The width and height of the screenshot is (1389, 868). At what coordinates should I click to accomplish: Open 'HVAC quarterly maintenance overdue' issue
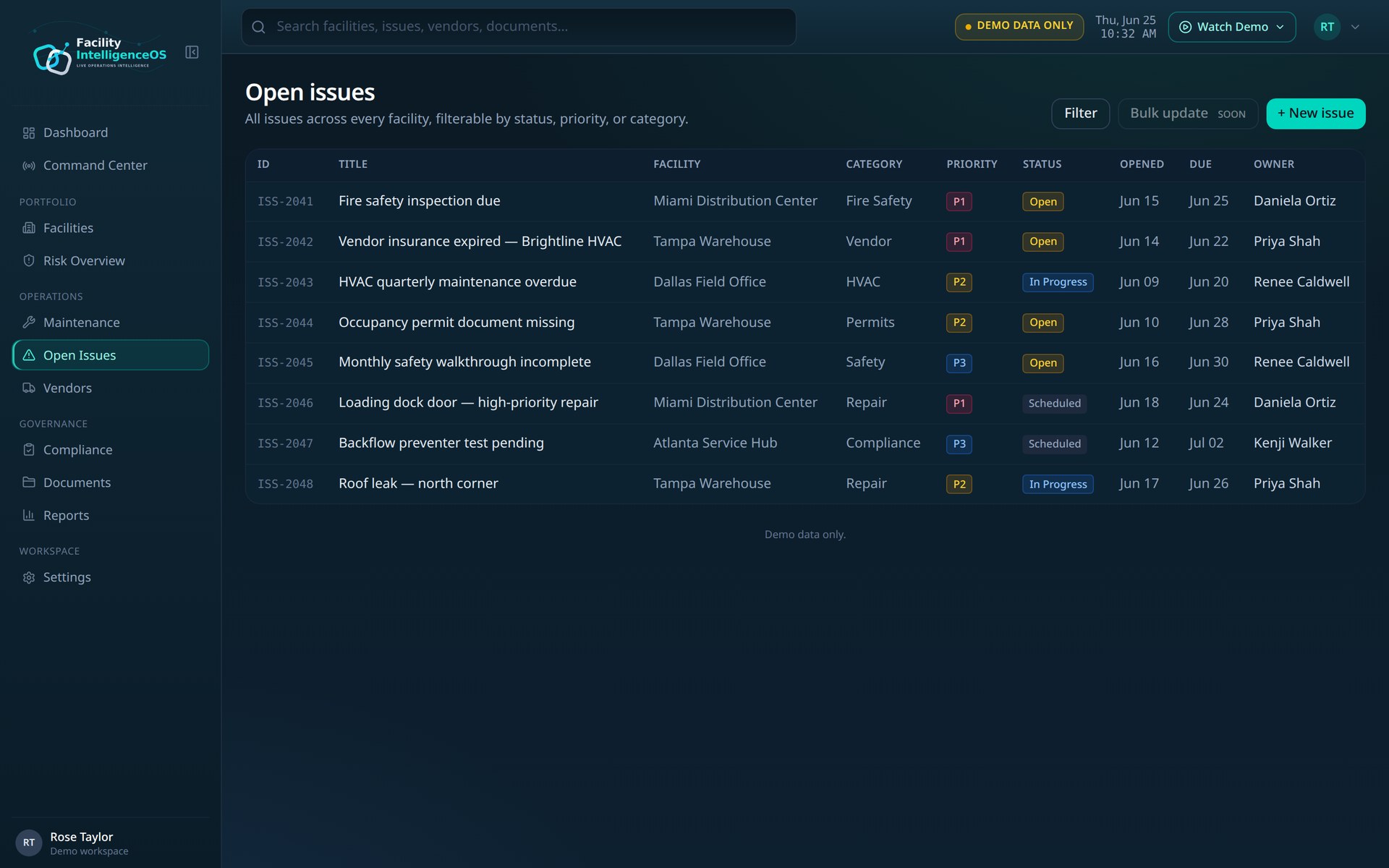[457, 282]
